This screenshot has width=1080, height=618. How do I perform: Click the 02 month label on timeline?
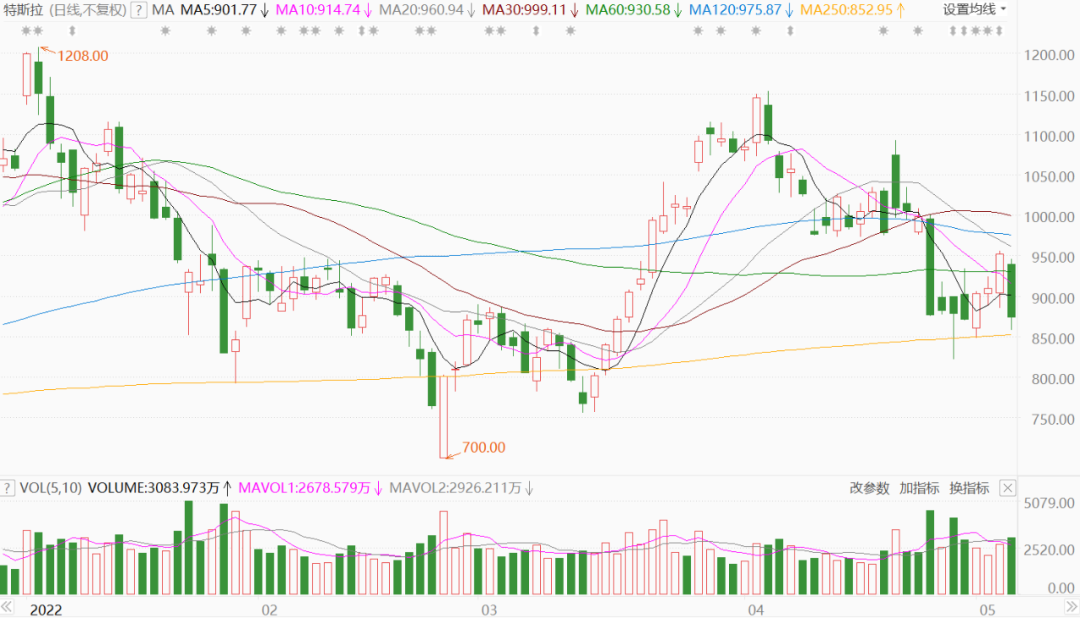[x=269, y=610]
